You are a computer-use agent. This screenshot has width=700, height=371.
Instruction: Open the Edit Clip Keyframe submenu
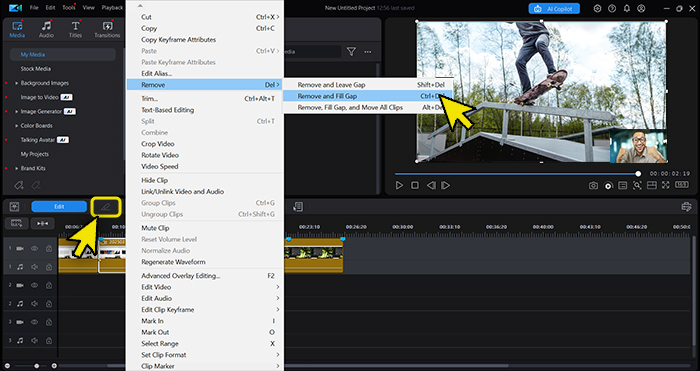[x=205, y=310]
